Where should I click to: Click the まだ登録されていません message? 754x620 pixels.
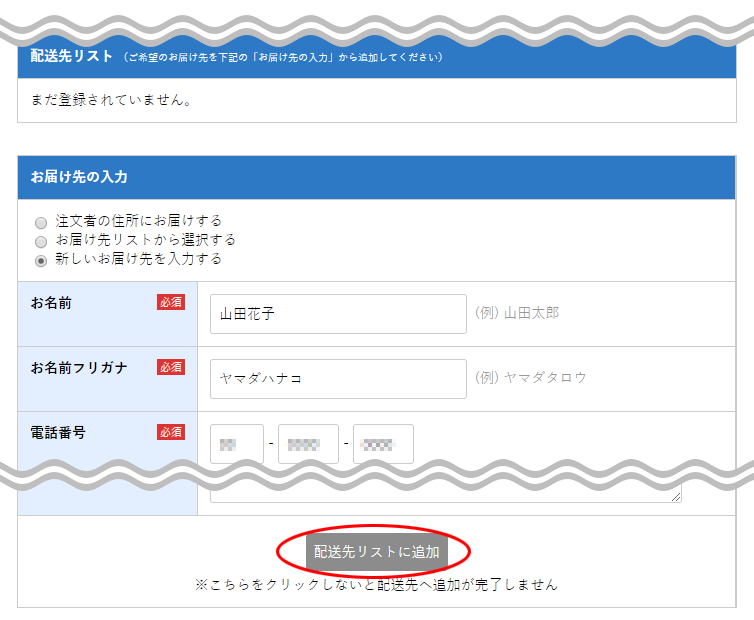pyautogui.click(x=111, y=100)
